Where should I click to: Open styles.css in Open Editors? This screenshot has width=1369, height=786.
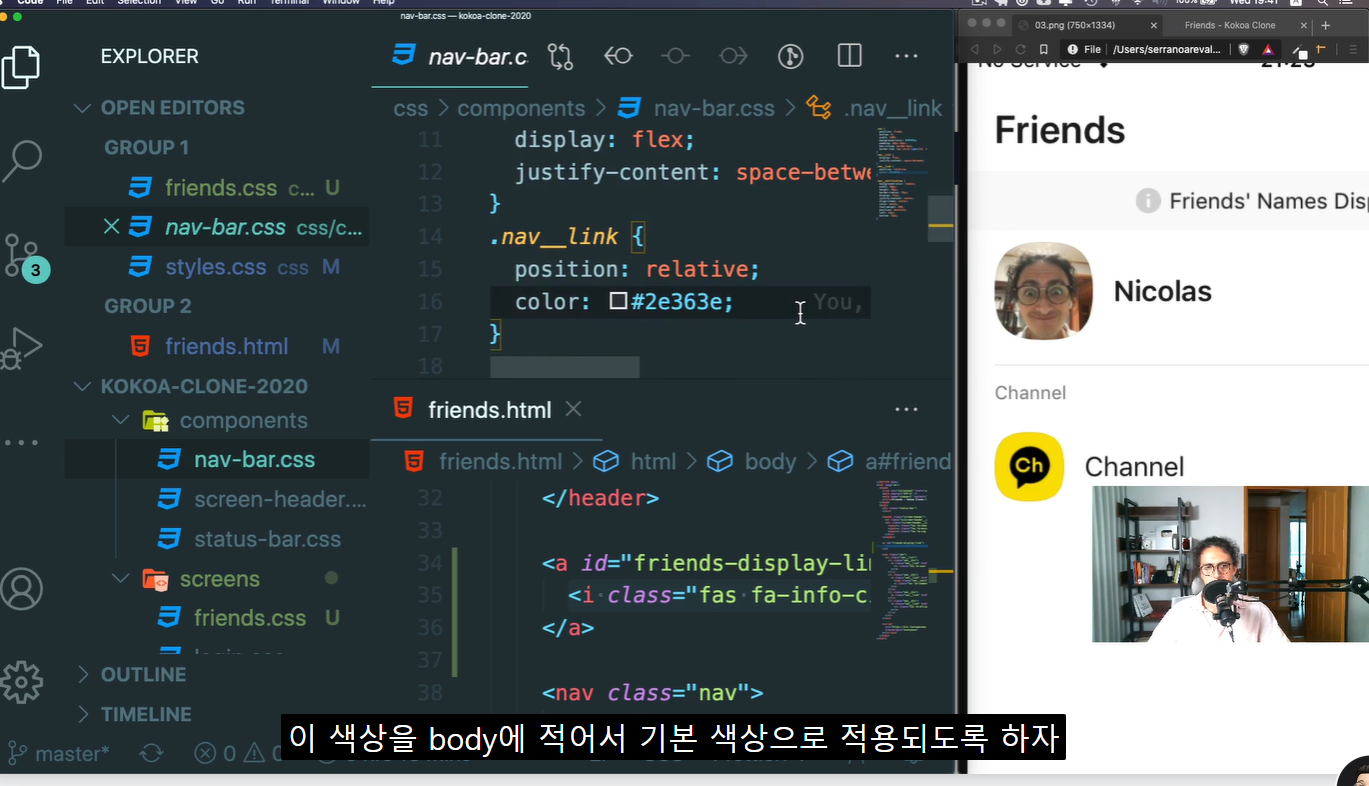click(218, 267)
